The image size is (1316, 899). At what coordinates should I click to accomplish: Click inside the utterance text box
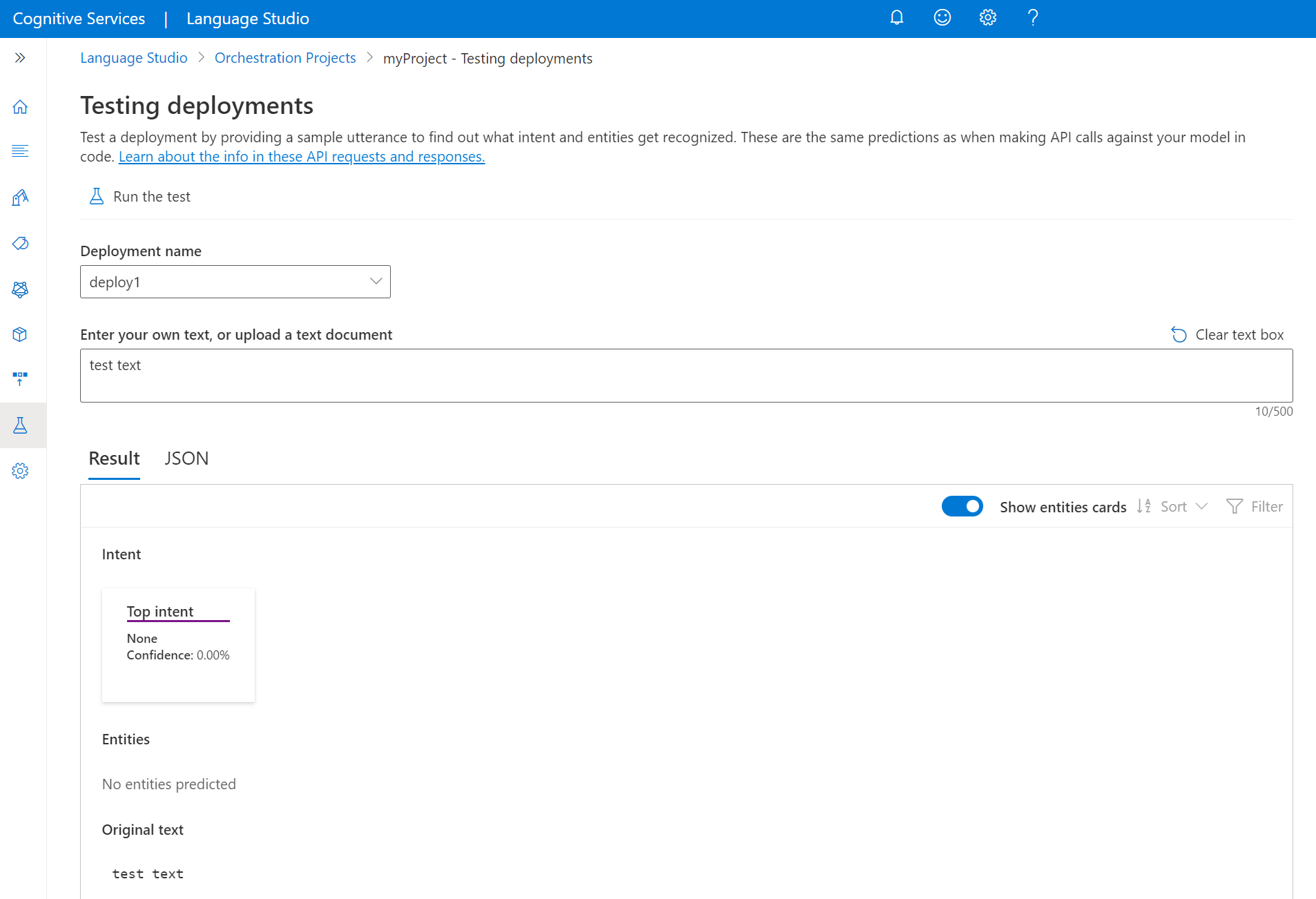click(x=686, y=376)
